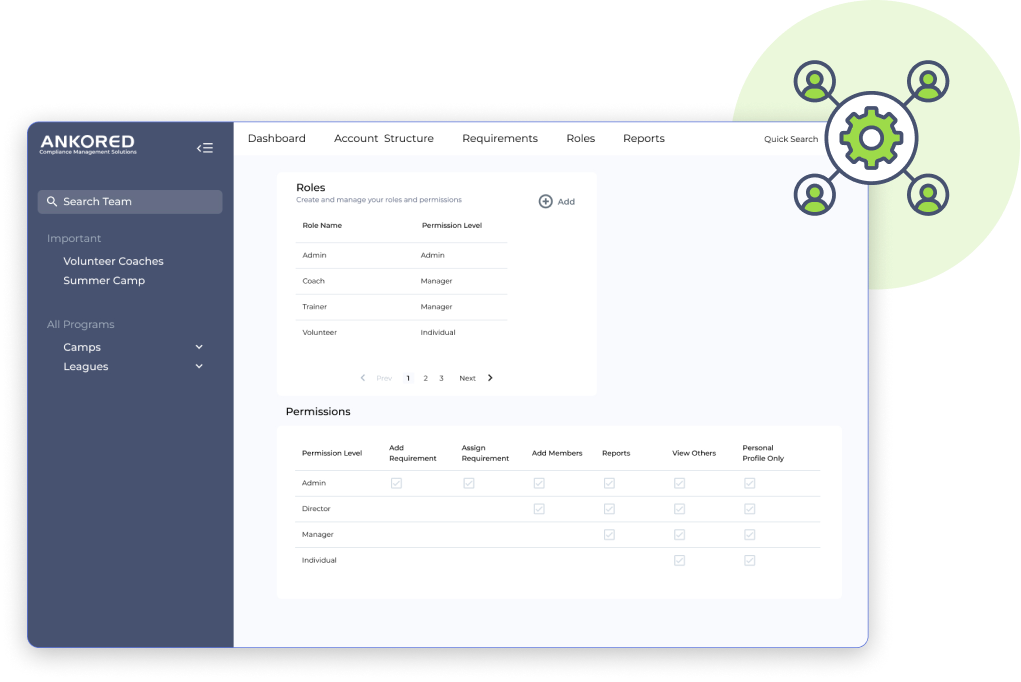Click the Add button in the Roles panel
1021x682 pixels.
click(556, 201)
